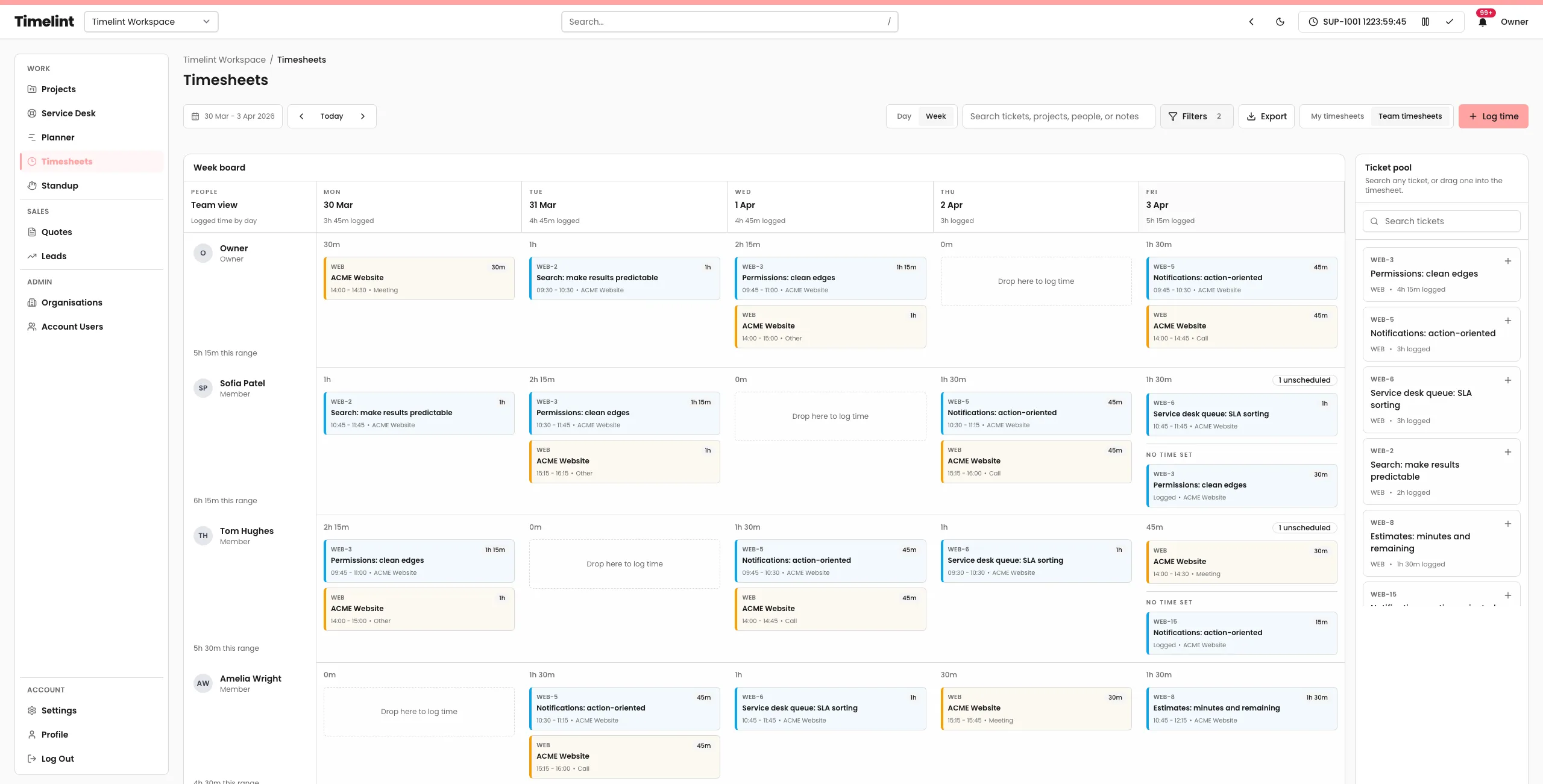
Task: Open Service Desk section
Action: pos(92,113)
